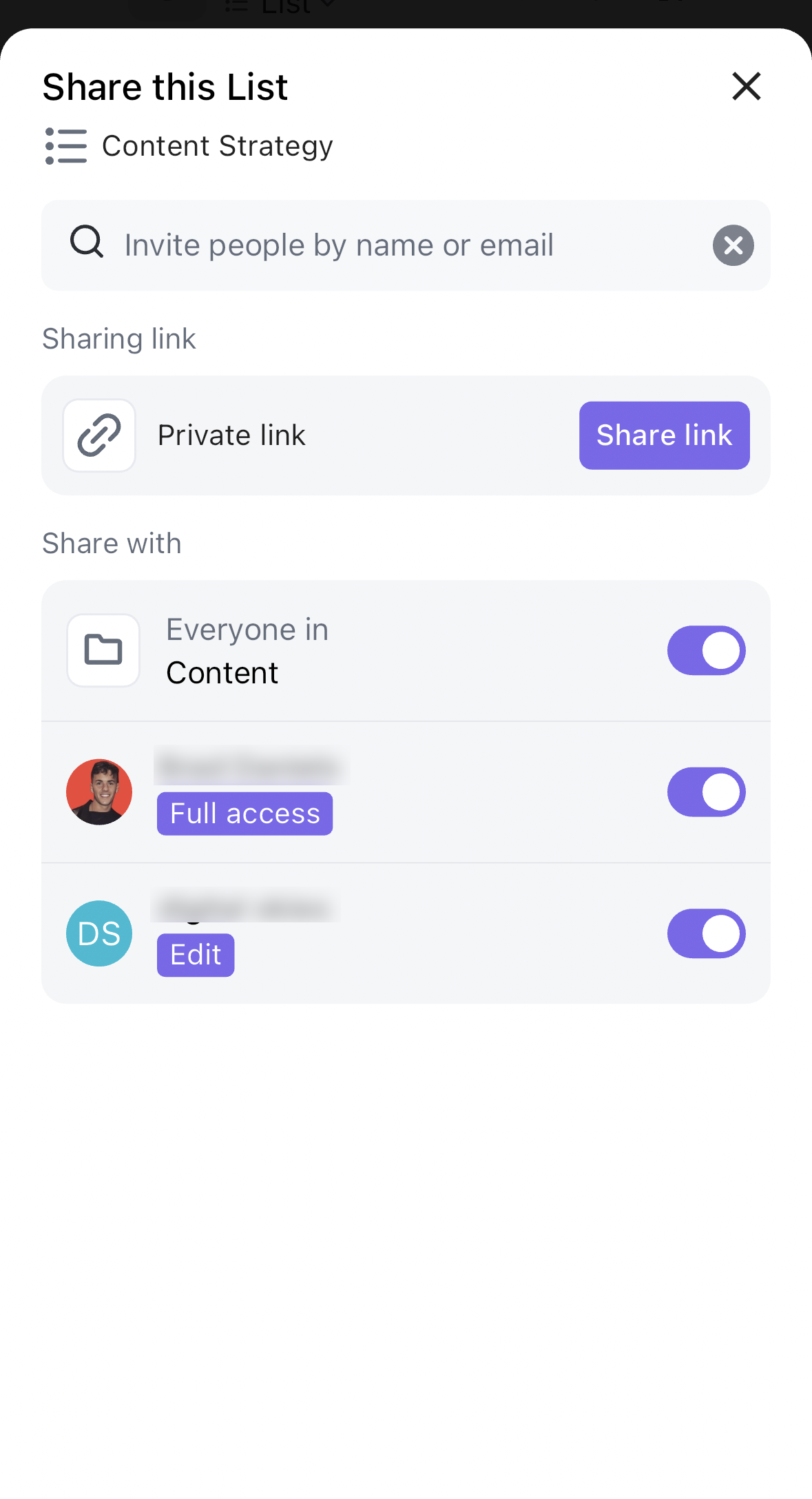Click the Content Strategy list name
This screenshot has width=812, height=1499.
pyautogui.click(x=217, y=146)
